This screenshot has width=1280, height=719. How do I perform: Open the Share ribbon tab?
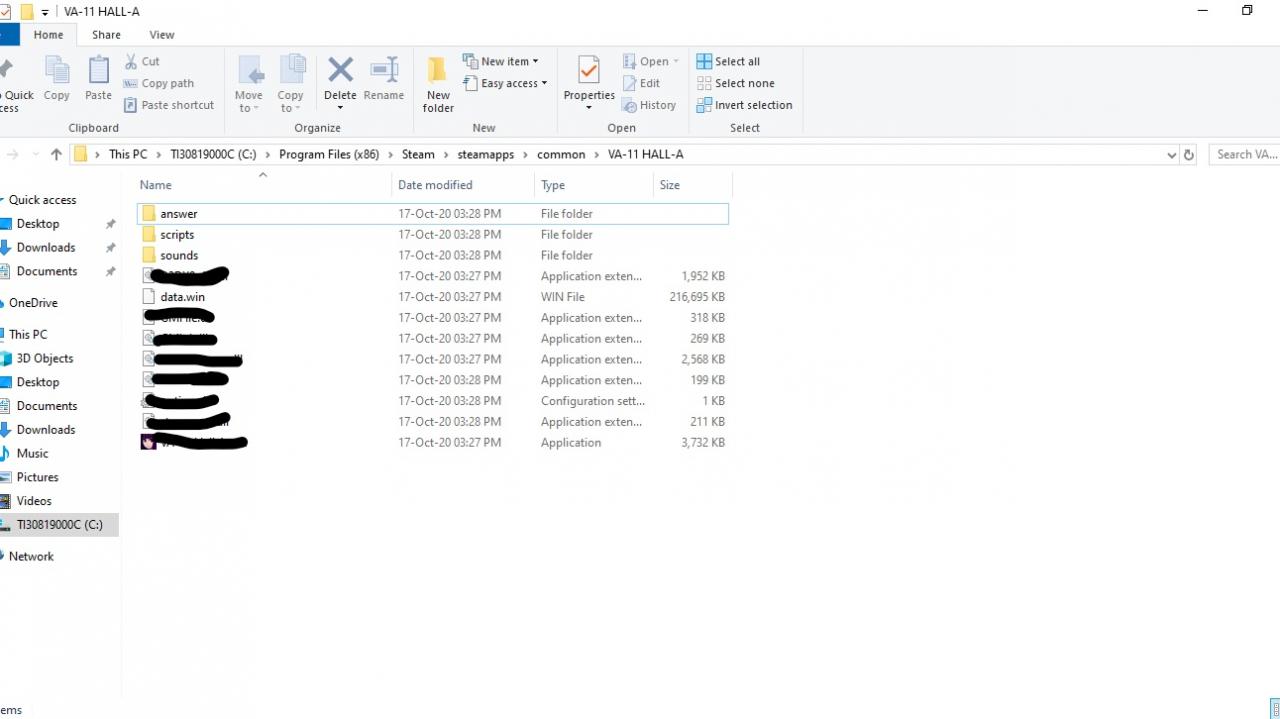point(106,35)
